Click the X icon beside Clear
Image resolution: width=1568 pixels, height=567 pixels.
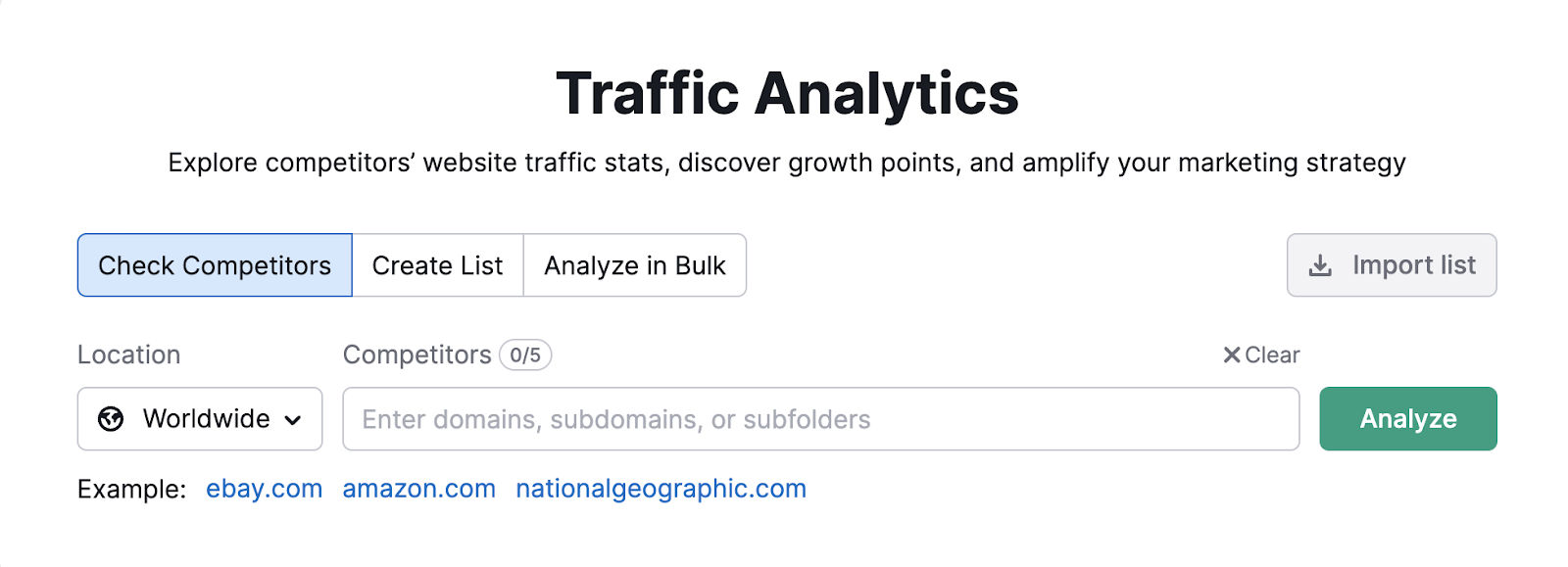click(1232, 354)
